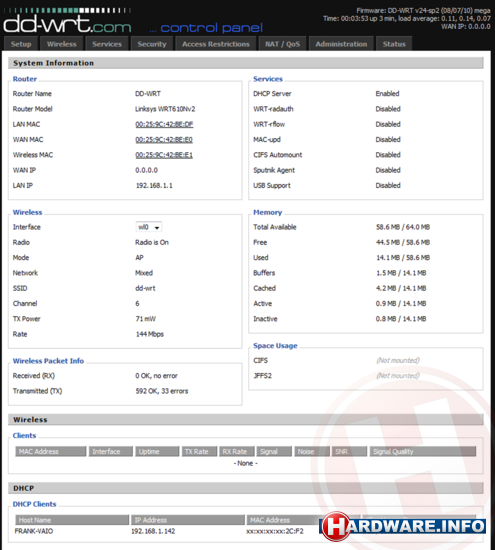Switch to the Status tab

pos(394,44)
